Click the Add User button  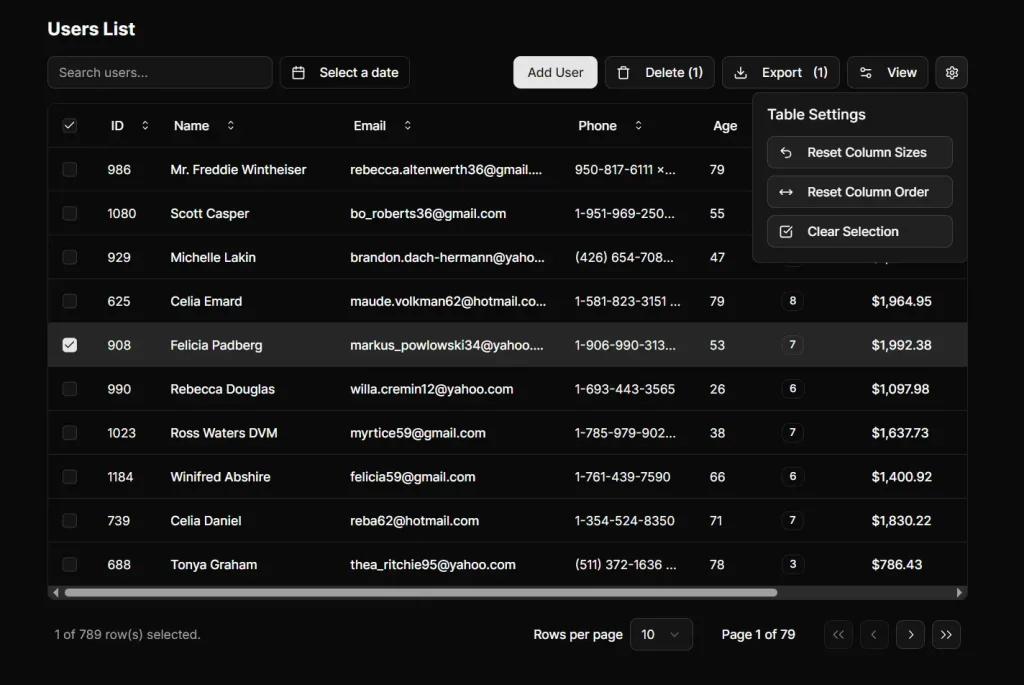coord(555,72)
